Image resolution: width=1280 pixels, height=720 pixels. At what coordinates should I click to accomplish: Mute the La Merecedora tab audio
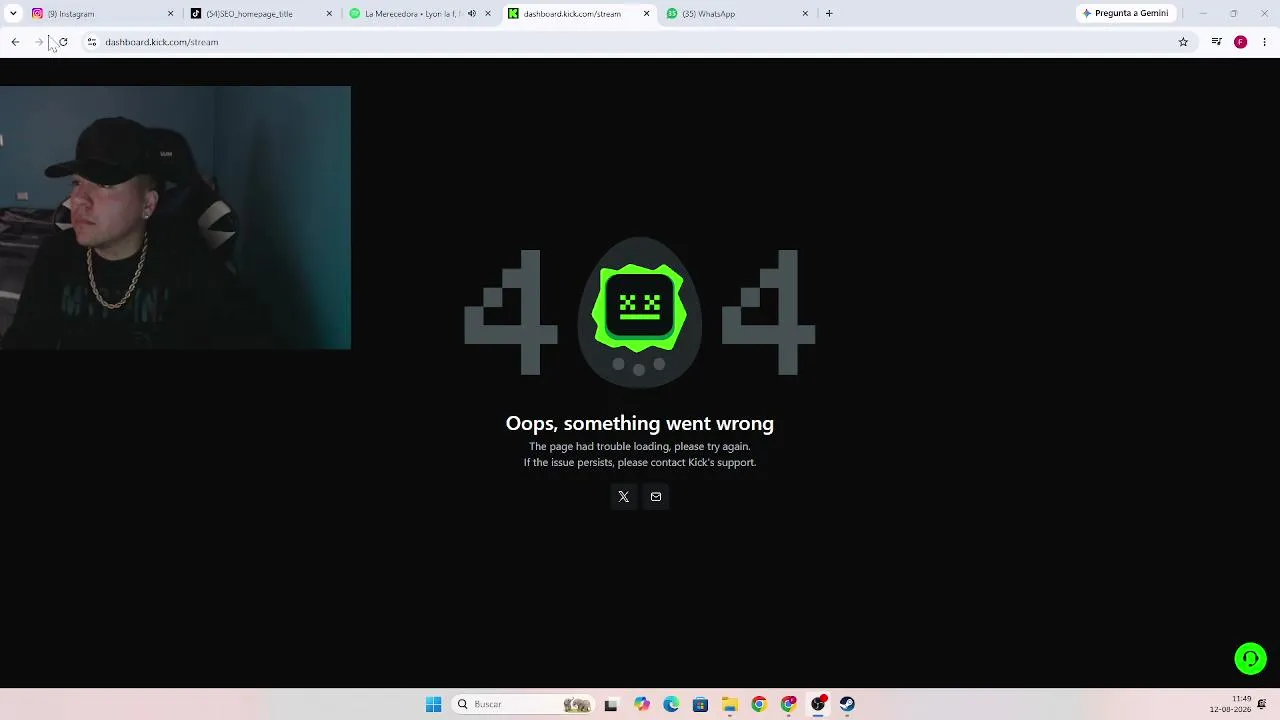coord(472,14)
